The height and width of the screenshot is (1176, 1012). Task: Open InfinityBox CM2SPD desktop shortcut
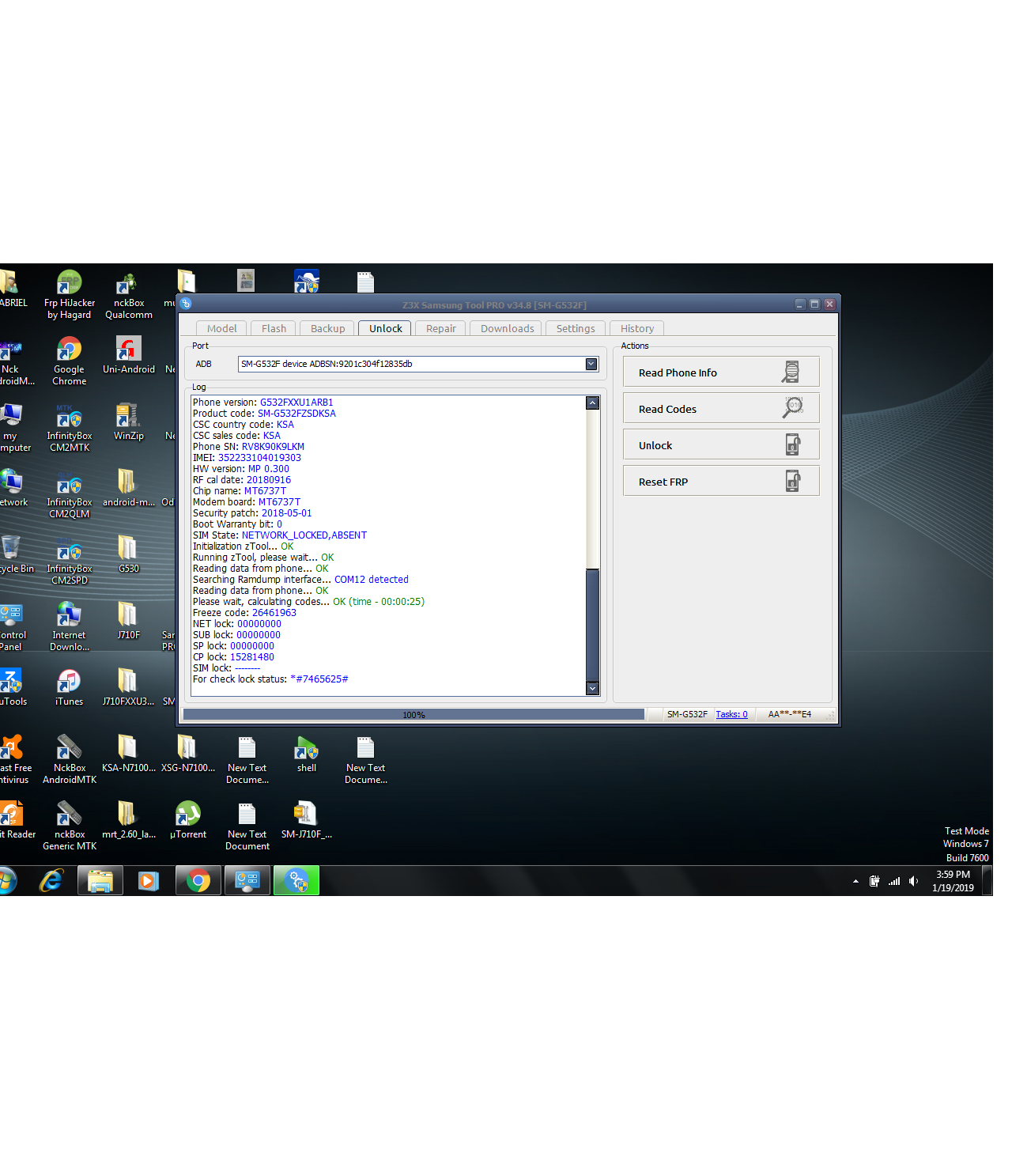(70, 561)
